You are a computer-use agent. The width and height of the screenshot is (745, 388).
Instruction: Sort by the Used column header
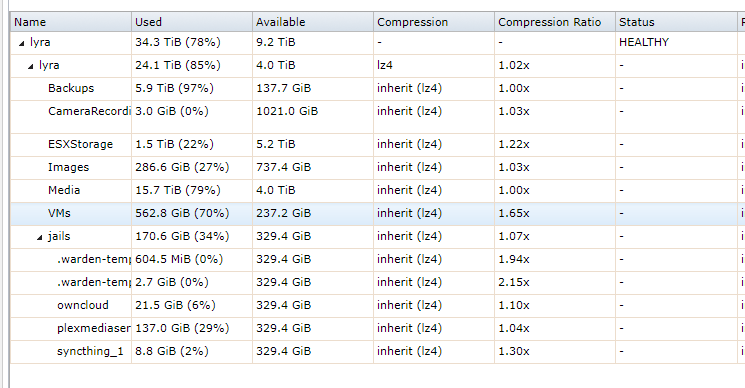[192, 22]
